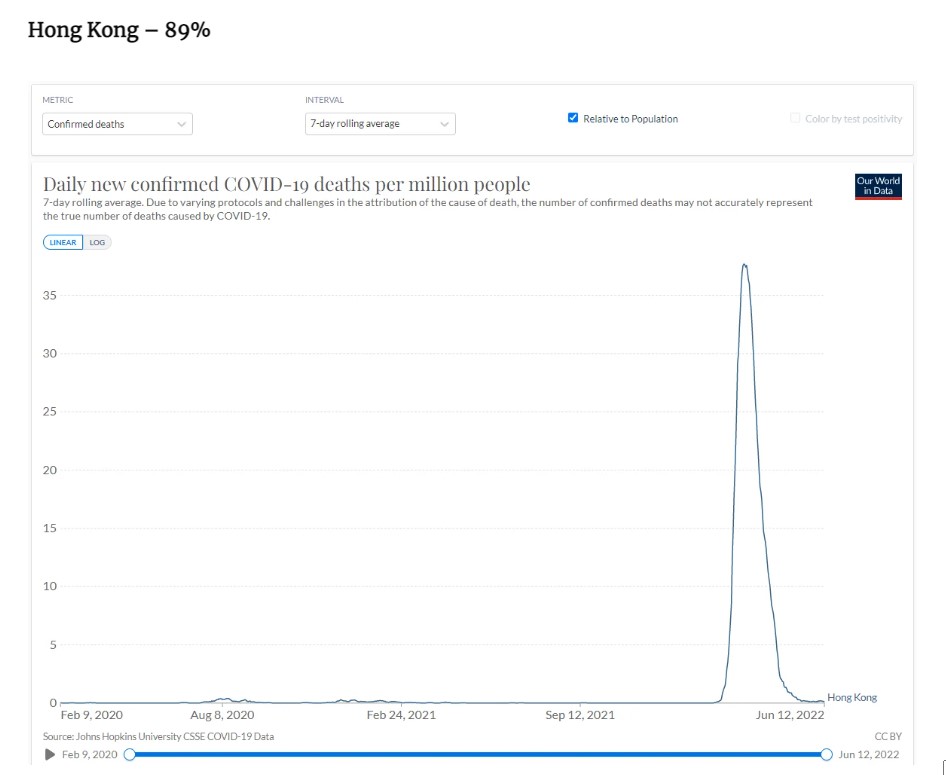The image size is (946, 775).
Task: Click the timeline slider start handle
Action: click(x=129, y=754)
